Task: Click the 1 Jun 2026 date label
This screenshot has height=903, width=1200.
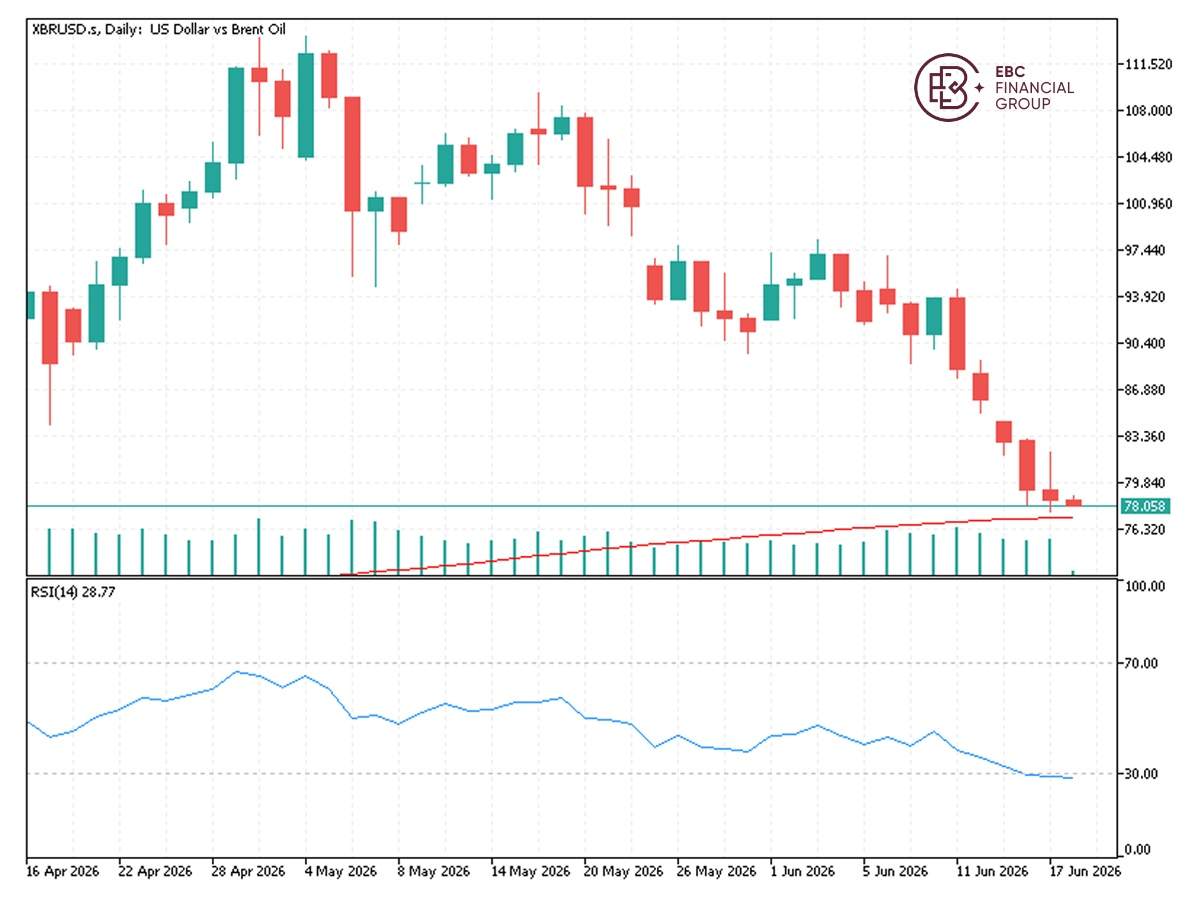Action: click(804, 872)
